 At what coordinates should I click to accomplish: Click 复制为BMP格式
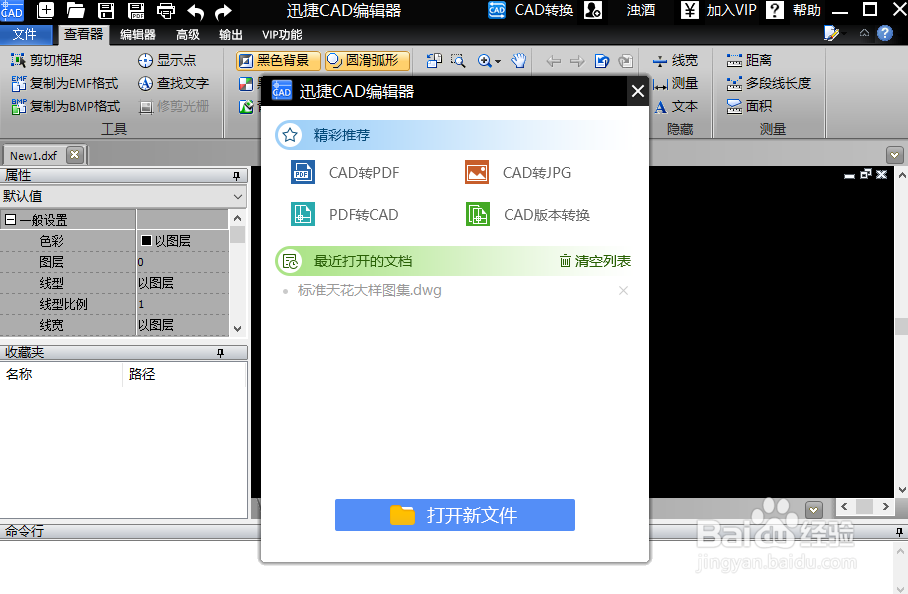[65, 107]
